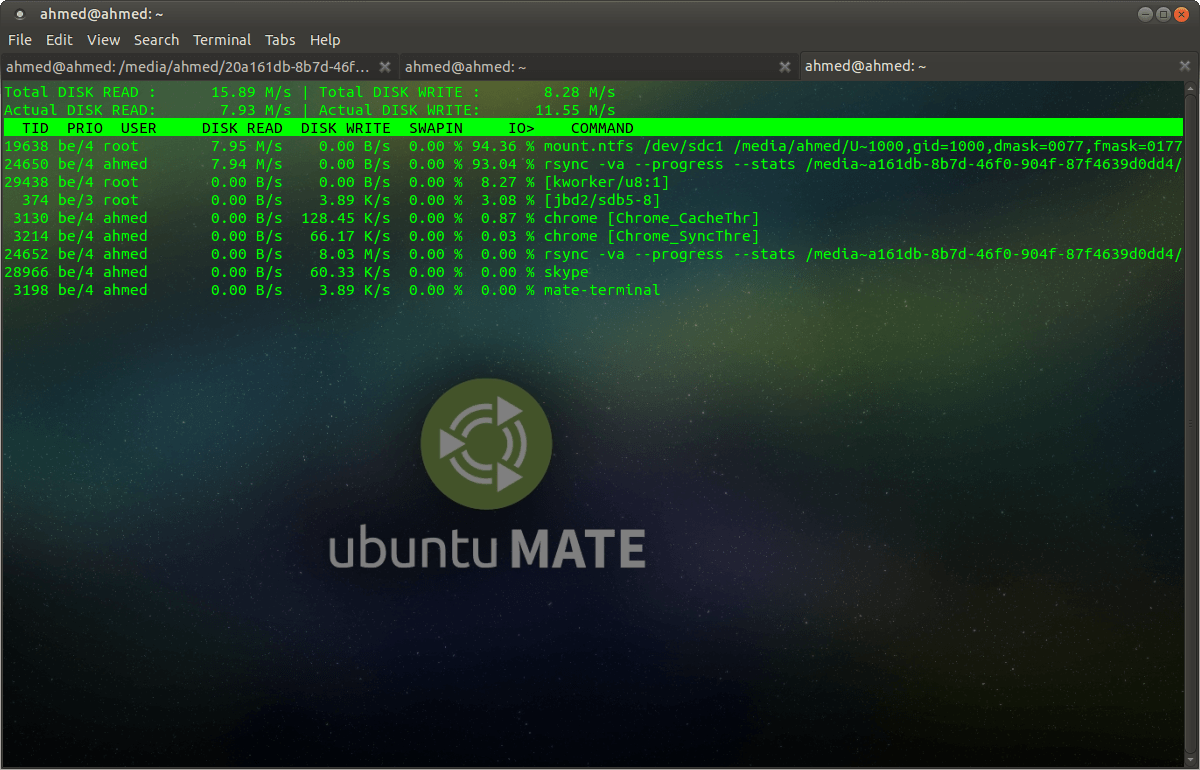Image resolution: width=1200 pixels, height=770 pixels.
Task: Click the 7.94 M/s disk read value
Action: click(247, 164)
